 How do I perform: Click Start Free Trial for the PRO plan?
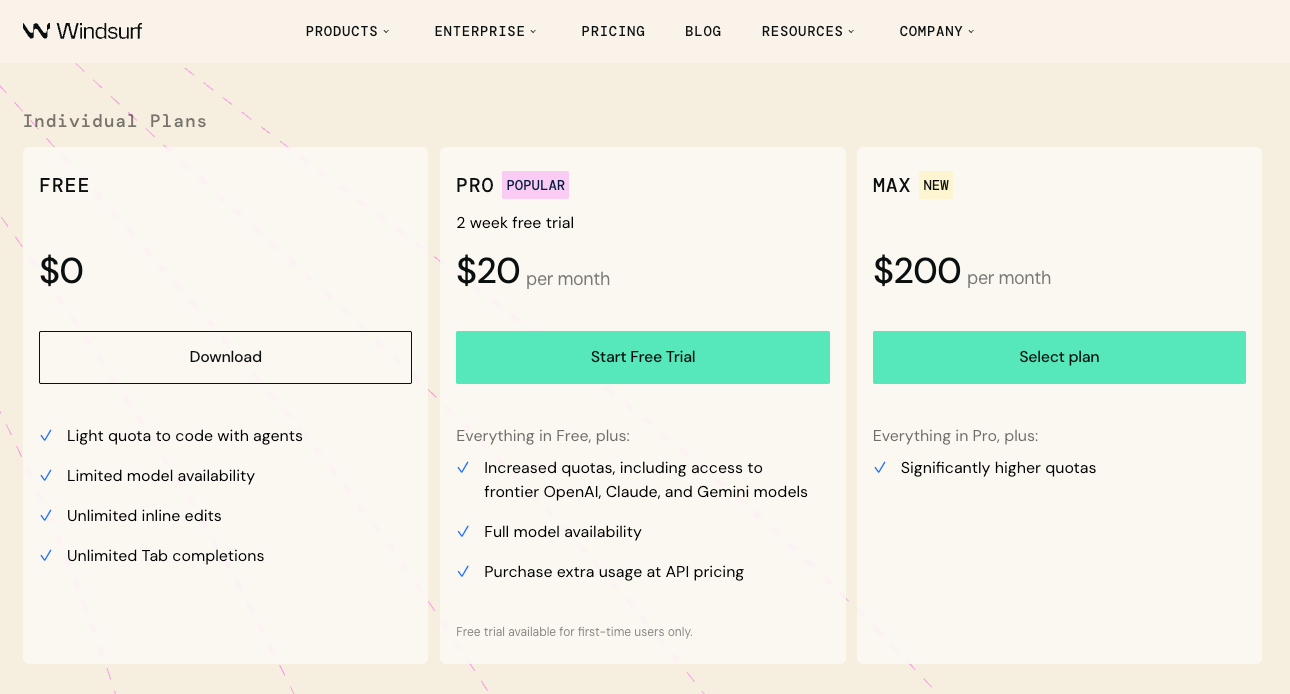(x=643, y=357)
